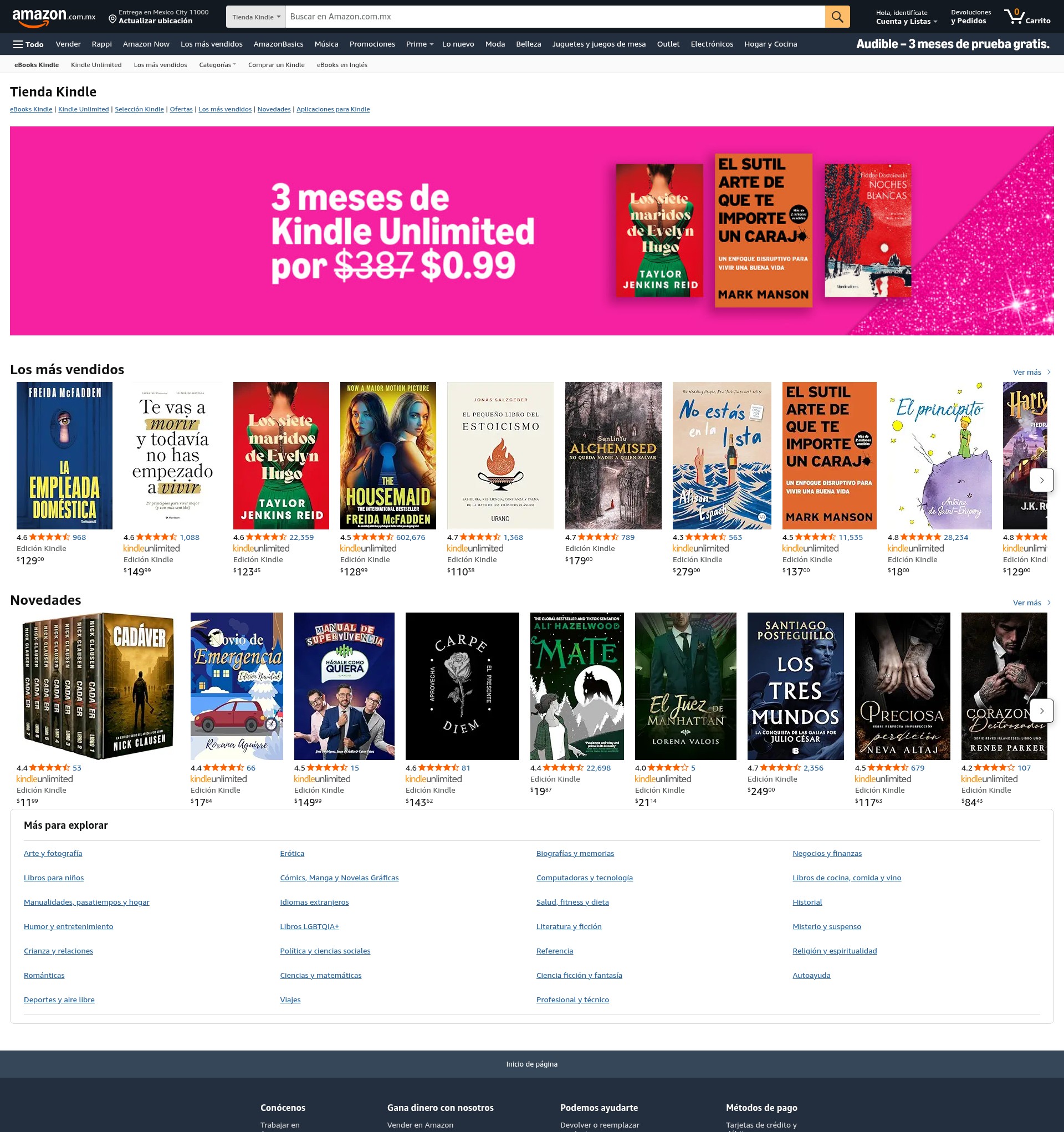
Task: Open El Juez de Manhattan cover
Action: tap(686, 686)
